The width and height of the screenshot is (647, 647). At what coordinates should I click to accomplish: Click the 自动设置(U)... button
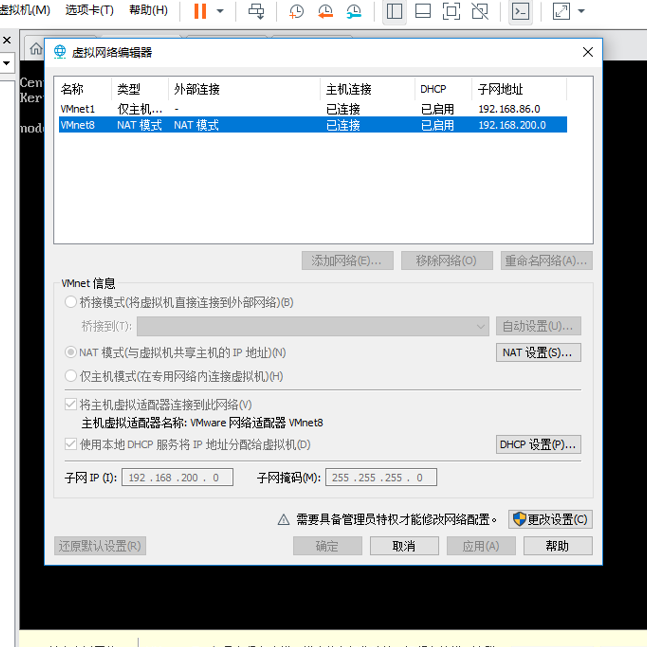pyautogui.click(x=538, y=326)
